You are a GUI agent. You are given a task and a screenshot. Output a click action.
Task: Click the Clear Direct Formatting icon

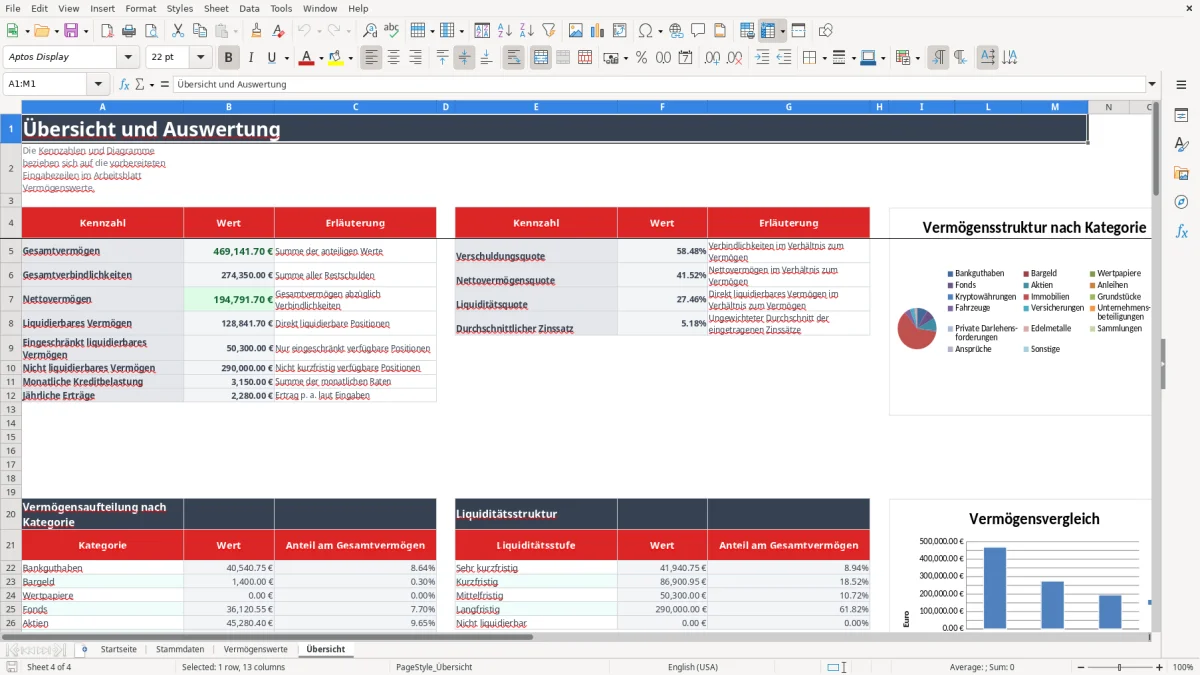coord(278,31)
